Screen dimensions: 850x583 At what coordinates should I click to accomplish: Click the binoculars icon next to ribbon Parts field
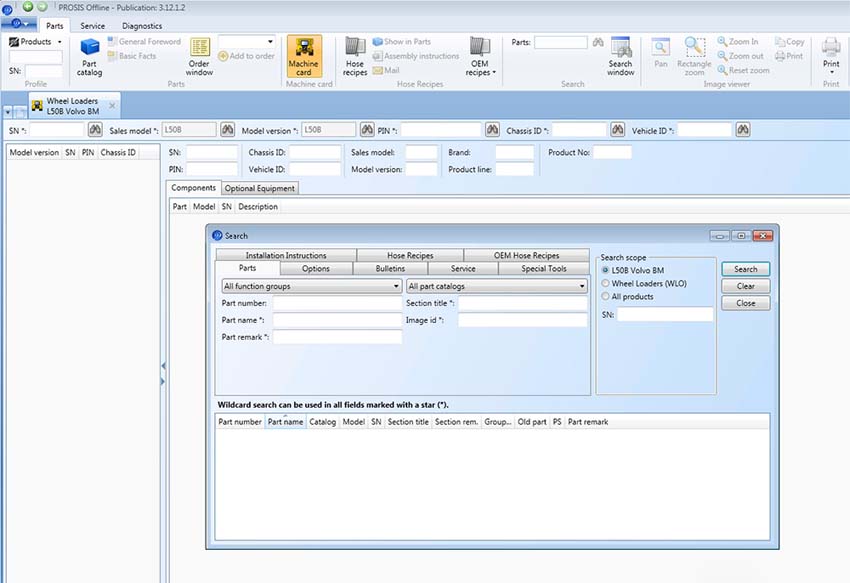598,42
